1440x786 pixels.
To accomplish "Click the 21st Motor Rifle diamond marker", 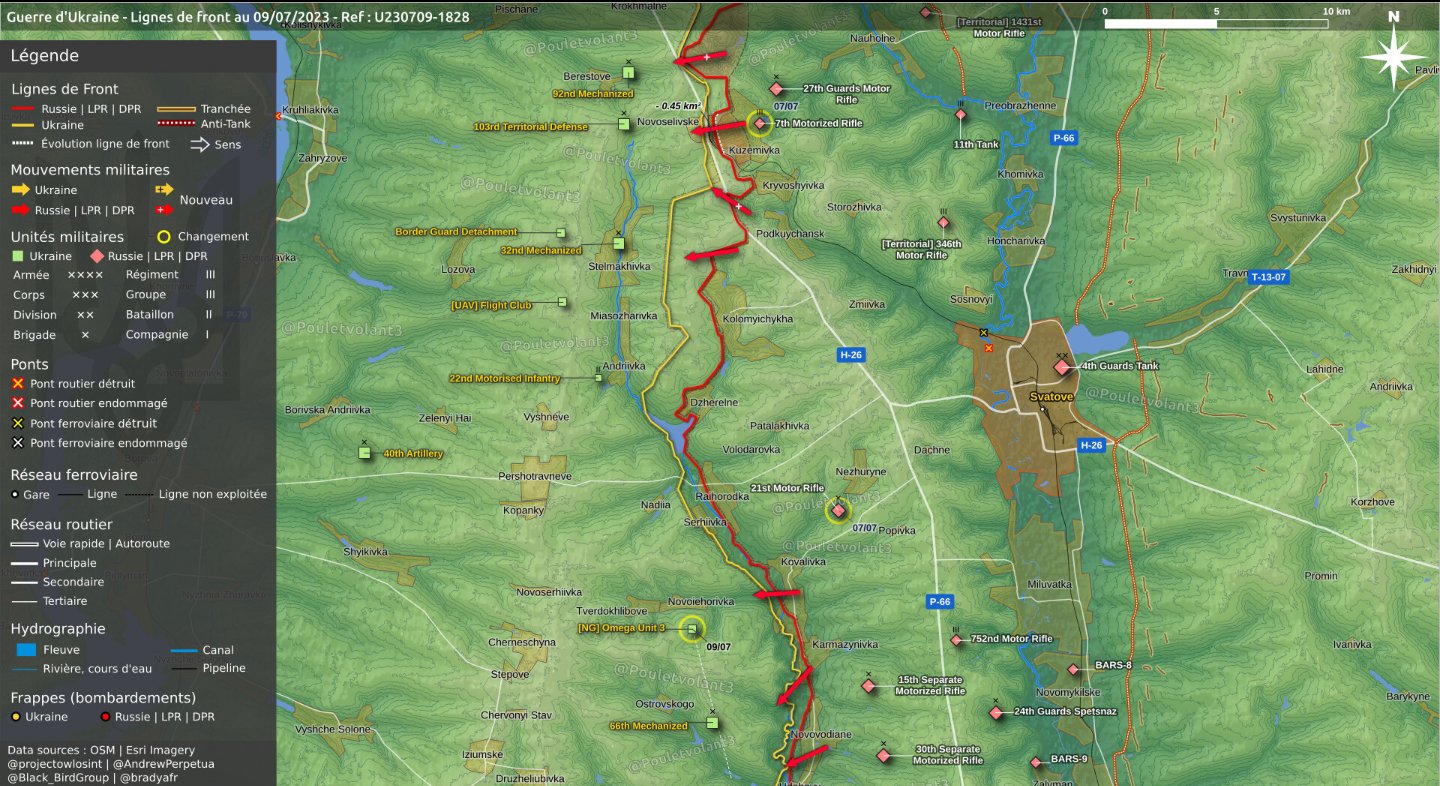I will tap(838, 510).
